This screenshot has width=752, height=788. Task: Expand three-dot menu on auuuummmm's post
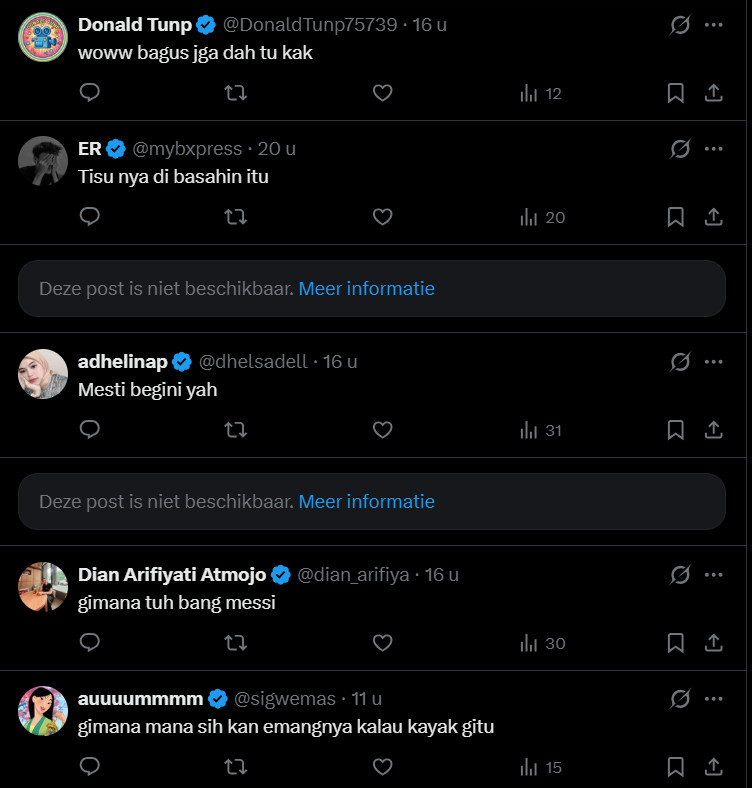pyautogui.click(x=713, y=698)
